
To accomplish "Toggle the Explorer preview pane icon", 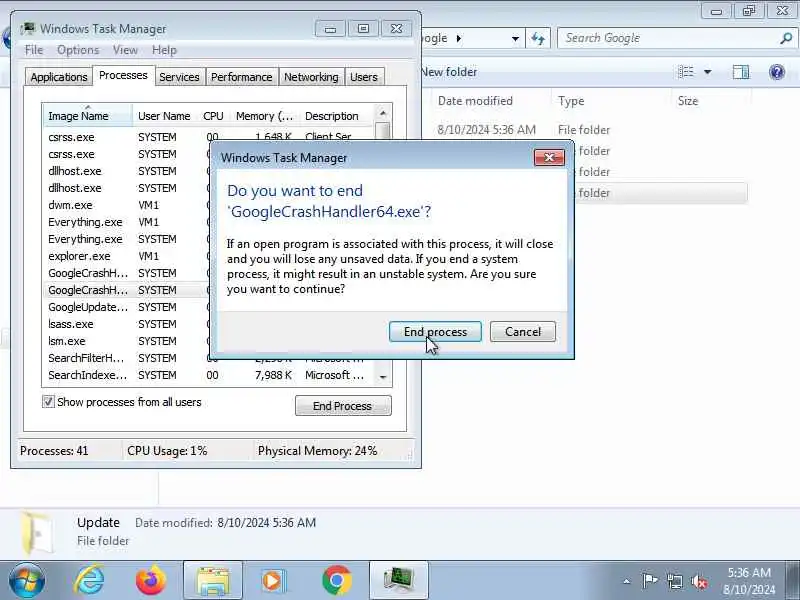I will [x=741, y=72].
